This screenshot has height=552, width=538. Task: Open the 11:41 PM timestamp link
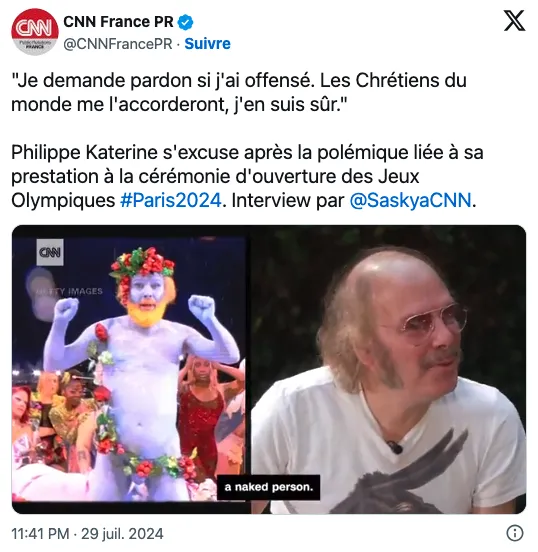40,534
